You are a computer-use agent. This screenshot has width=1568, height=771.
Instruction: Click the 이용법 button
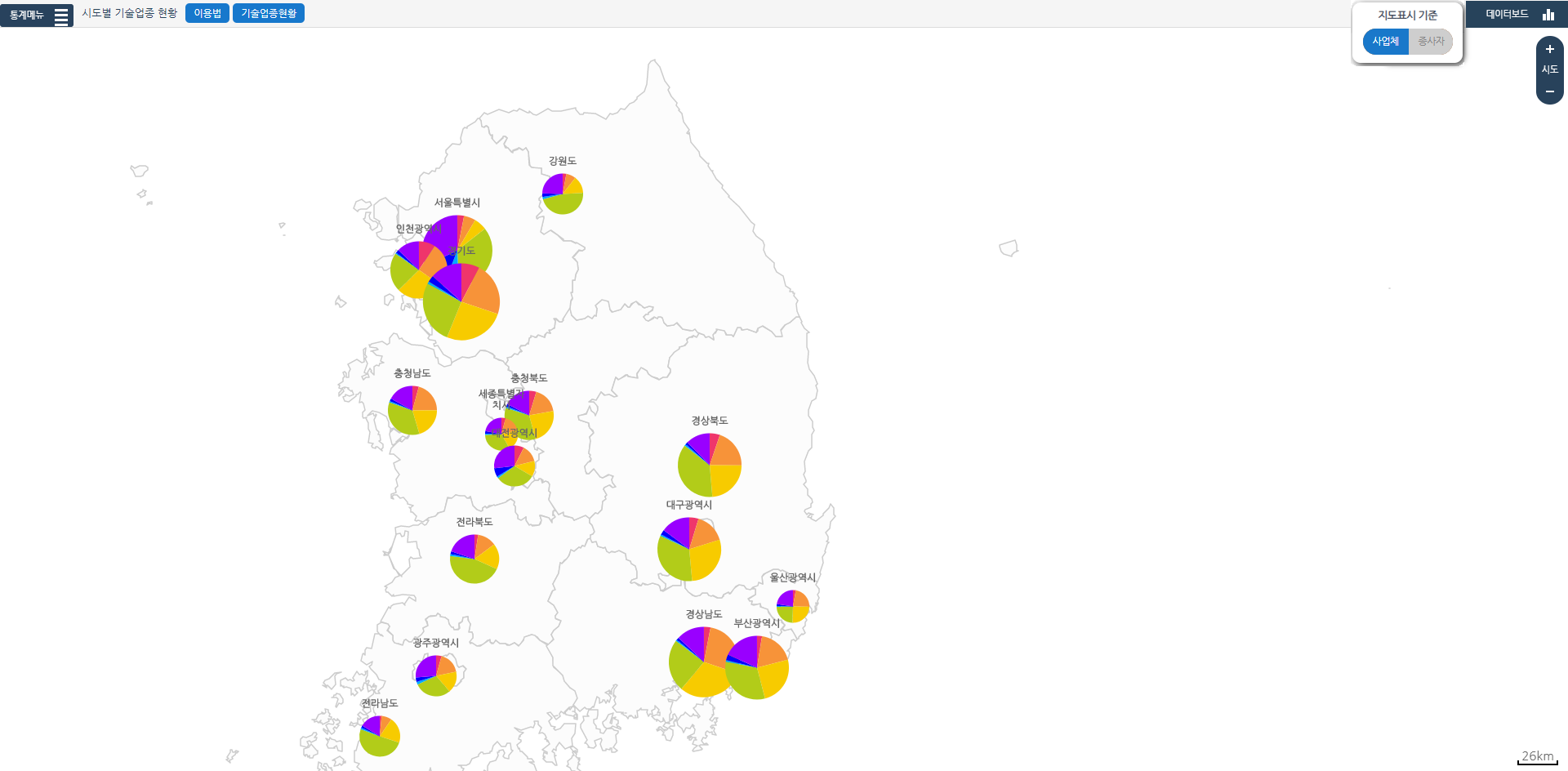pos(207,14)
